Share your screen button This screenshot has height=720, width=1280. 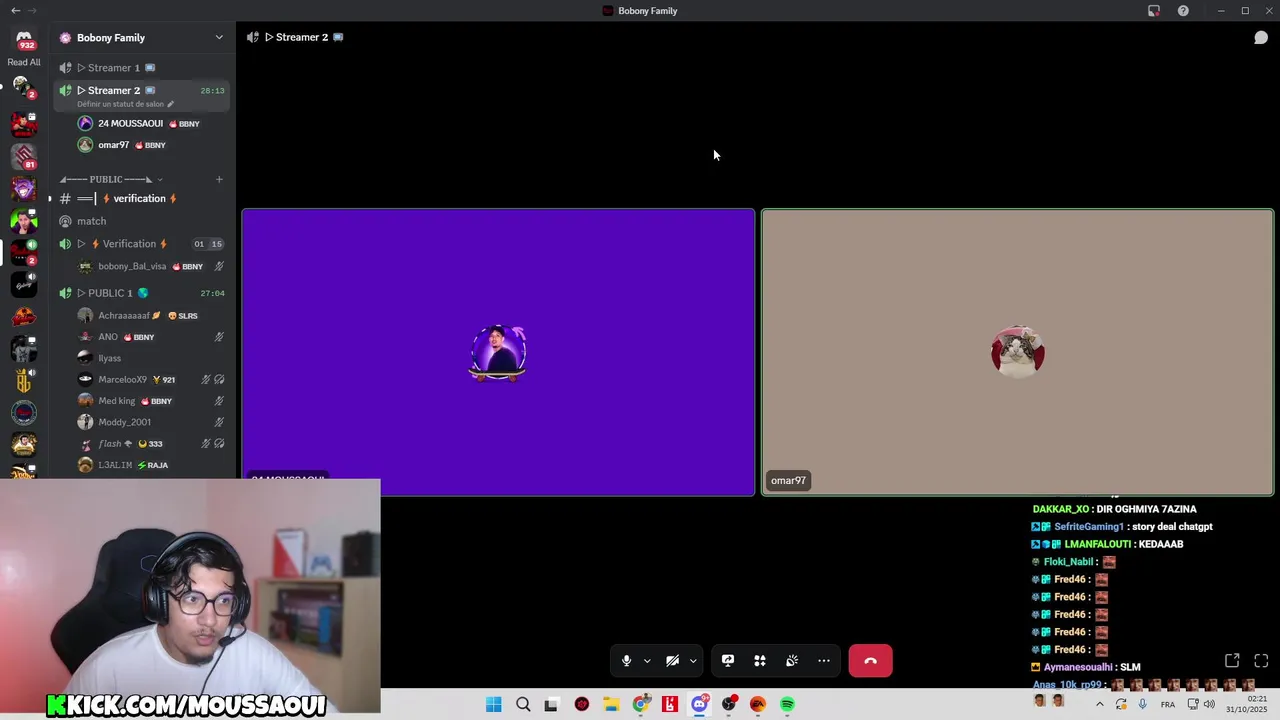728,661
